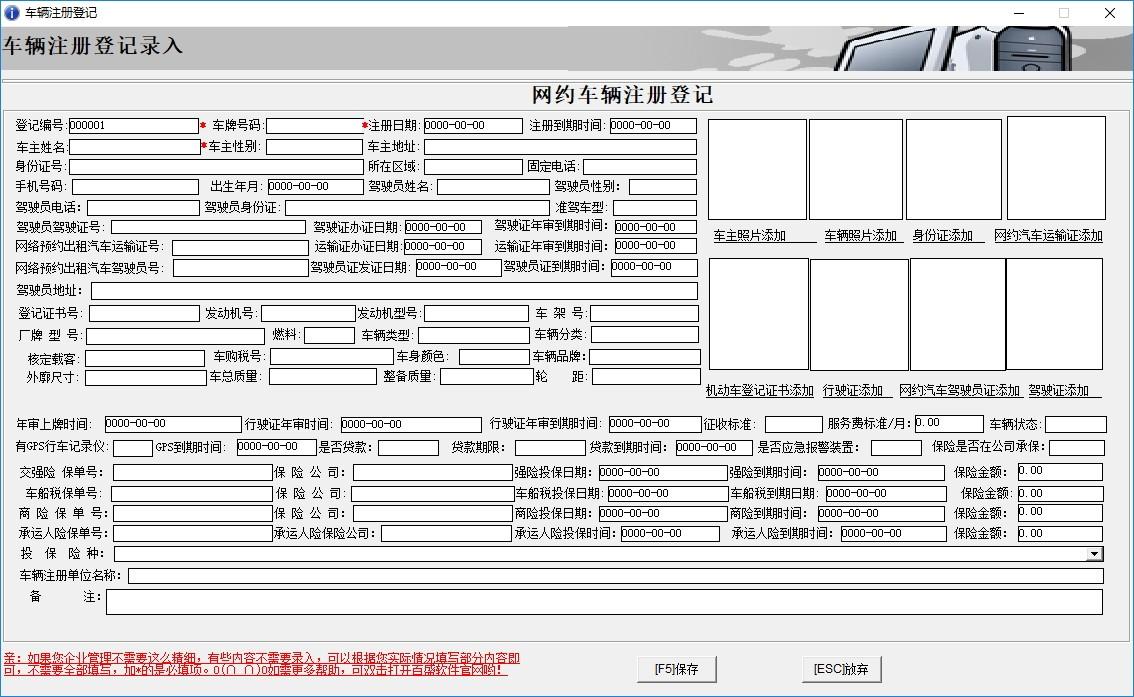
Task: Focus the 手机号码 input field
Action: (135, 187)
